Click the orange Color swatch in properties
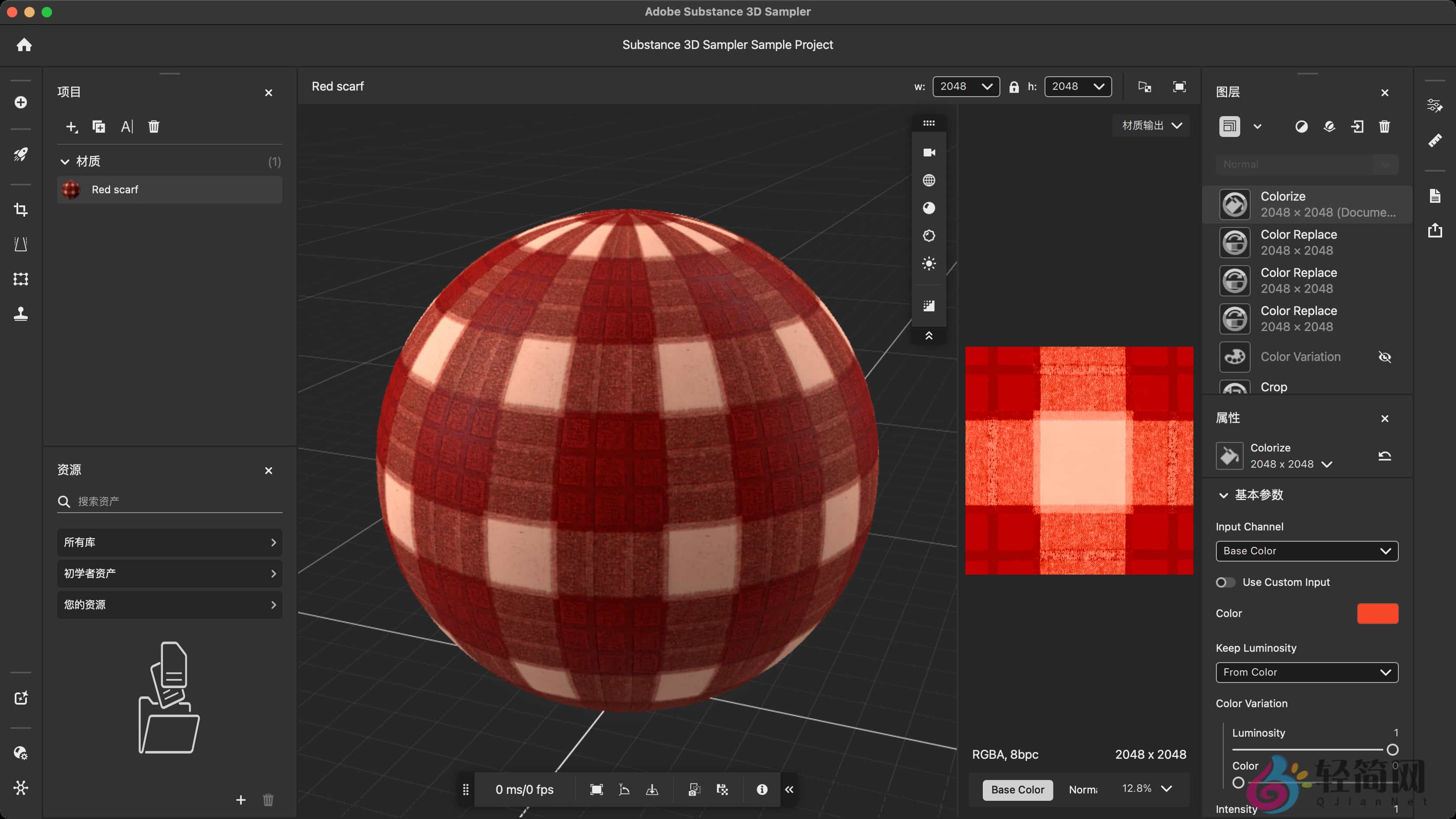1456x819 pixels. click(x=1378, y=613)
